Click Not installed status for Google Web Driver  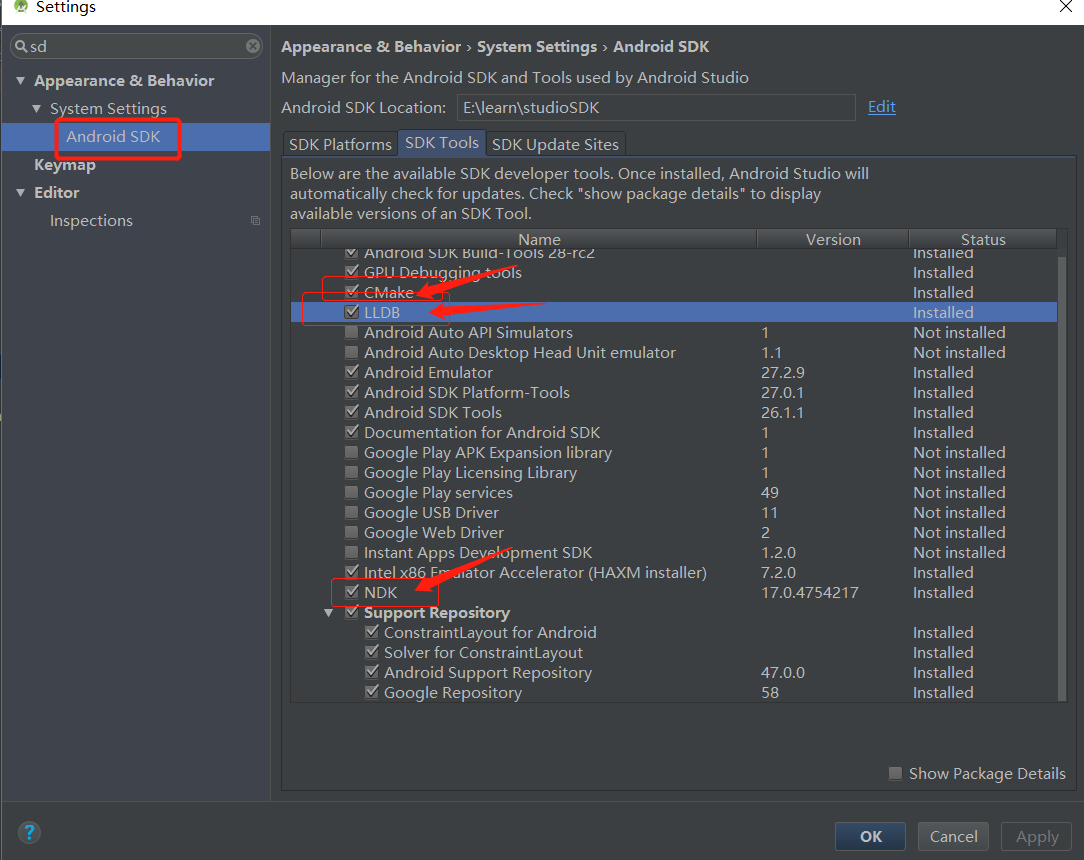[x=959, y=533]
